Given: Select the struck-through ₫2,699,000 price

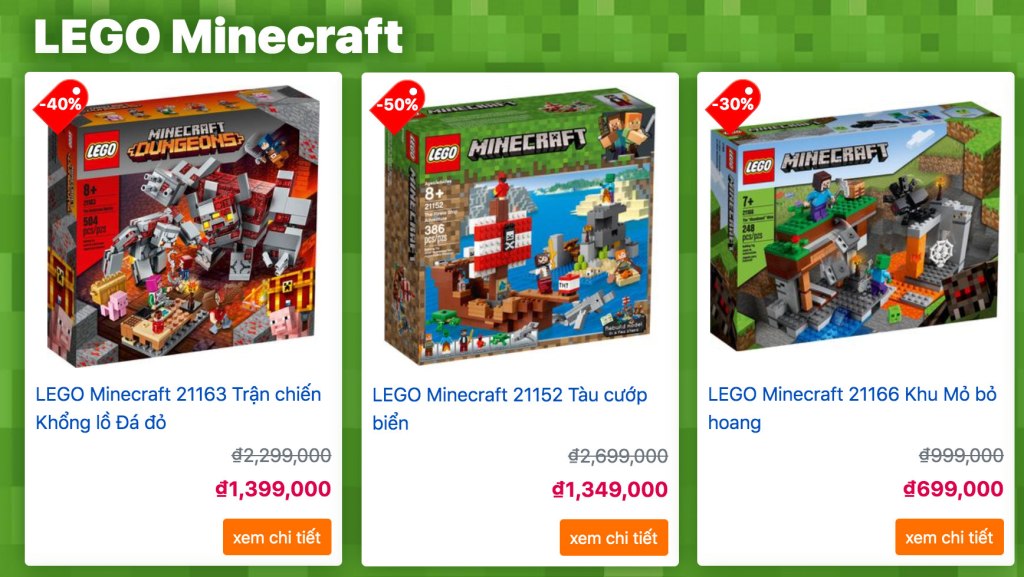Looking at the screenshot, I should (x=618, y=456).
